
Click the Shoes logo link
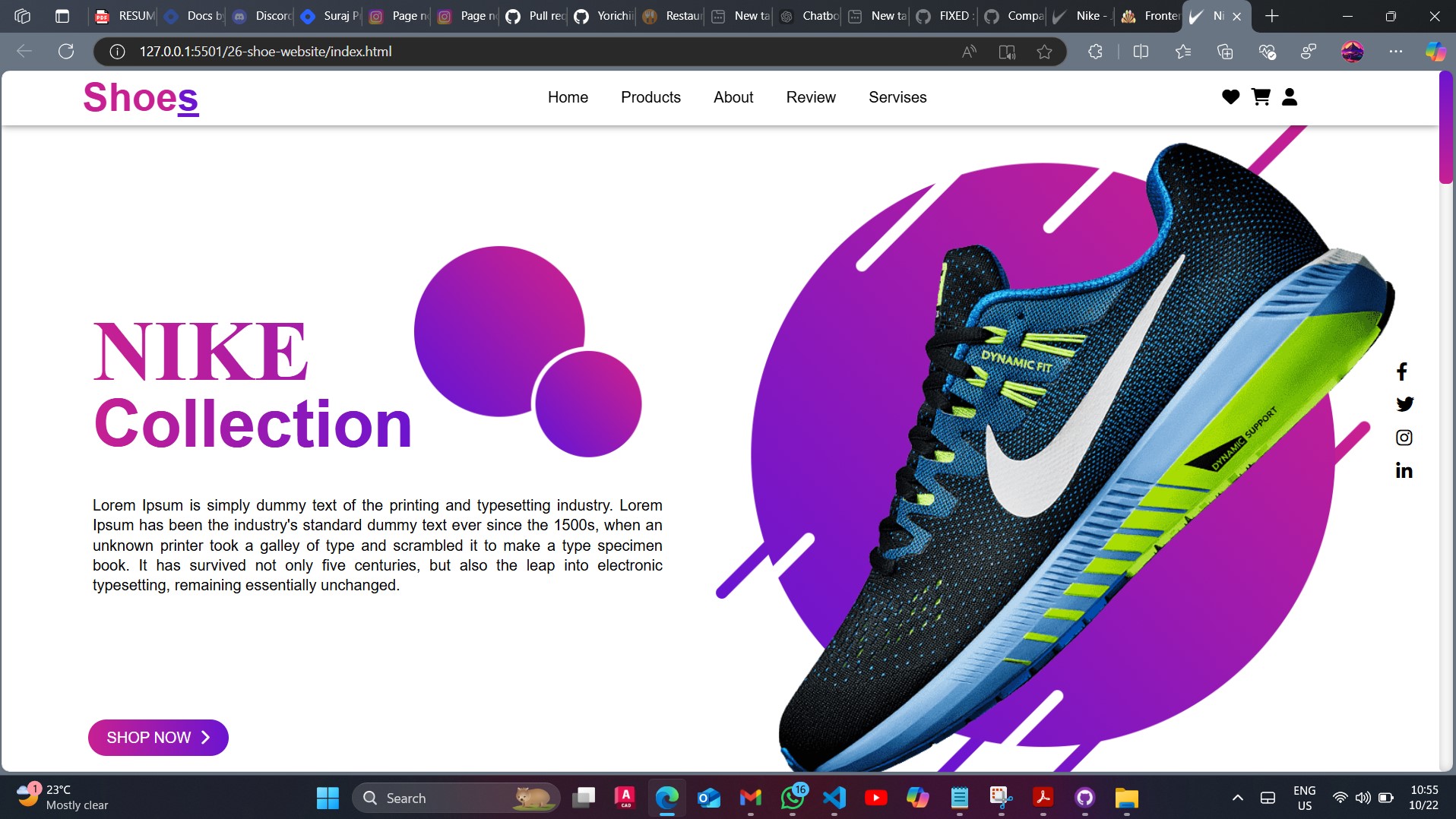[141, 97]
